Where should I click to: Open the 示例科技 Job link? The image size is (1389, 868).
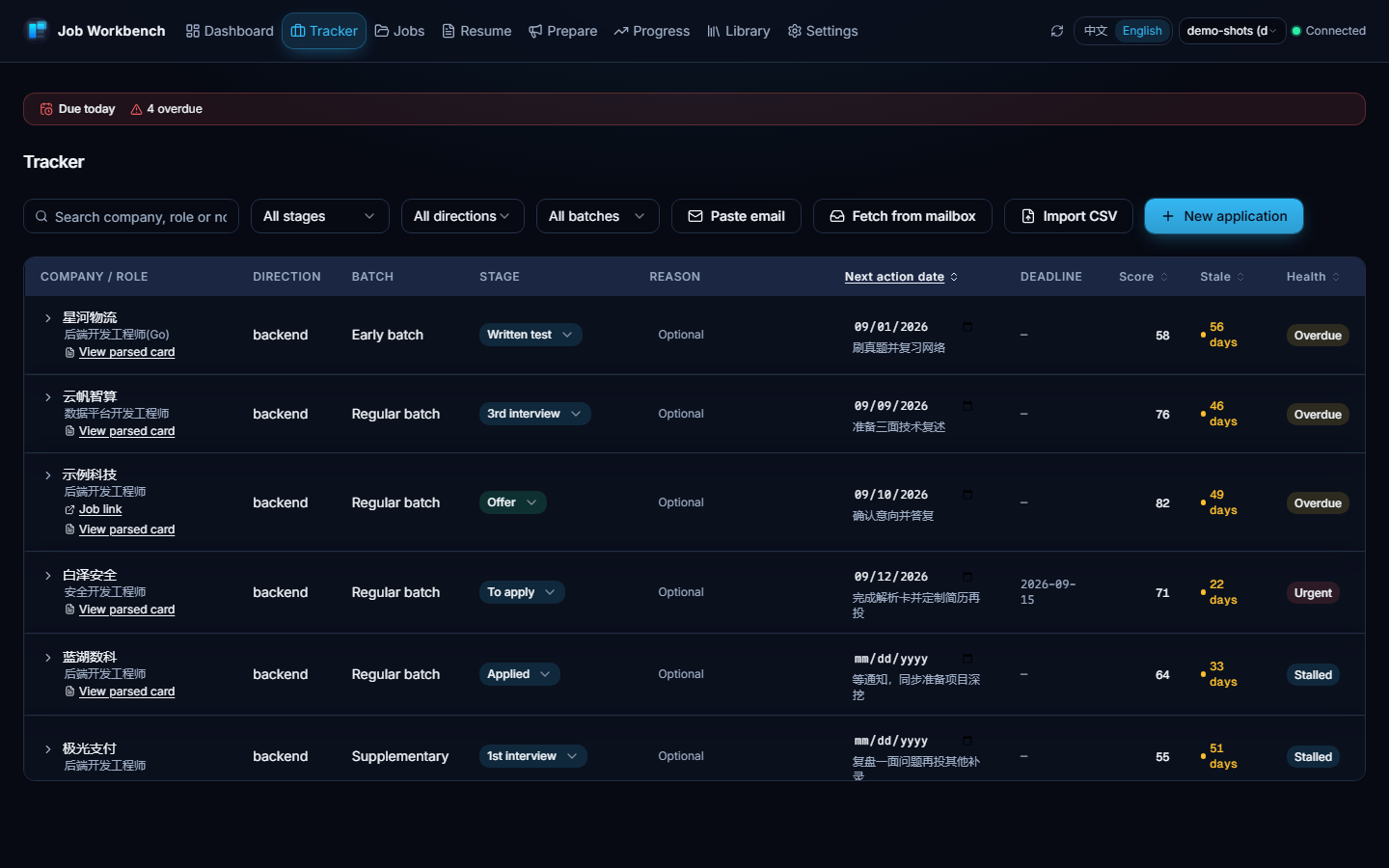coord(100,509)
